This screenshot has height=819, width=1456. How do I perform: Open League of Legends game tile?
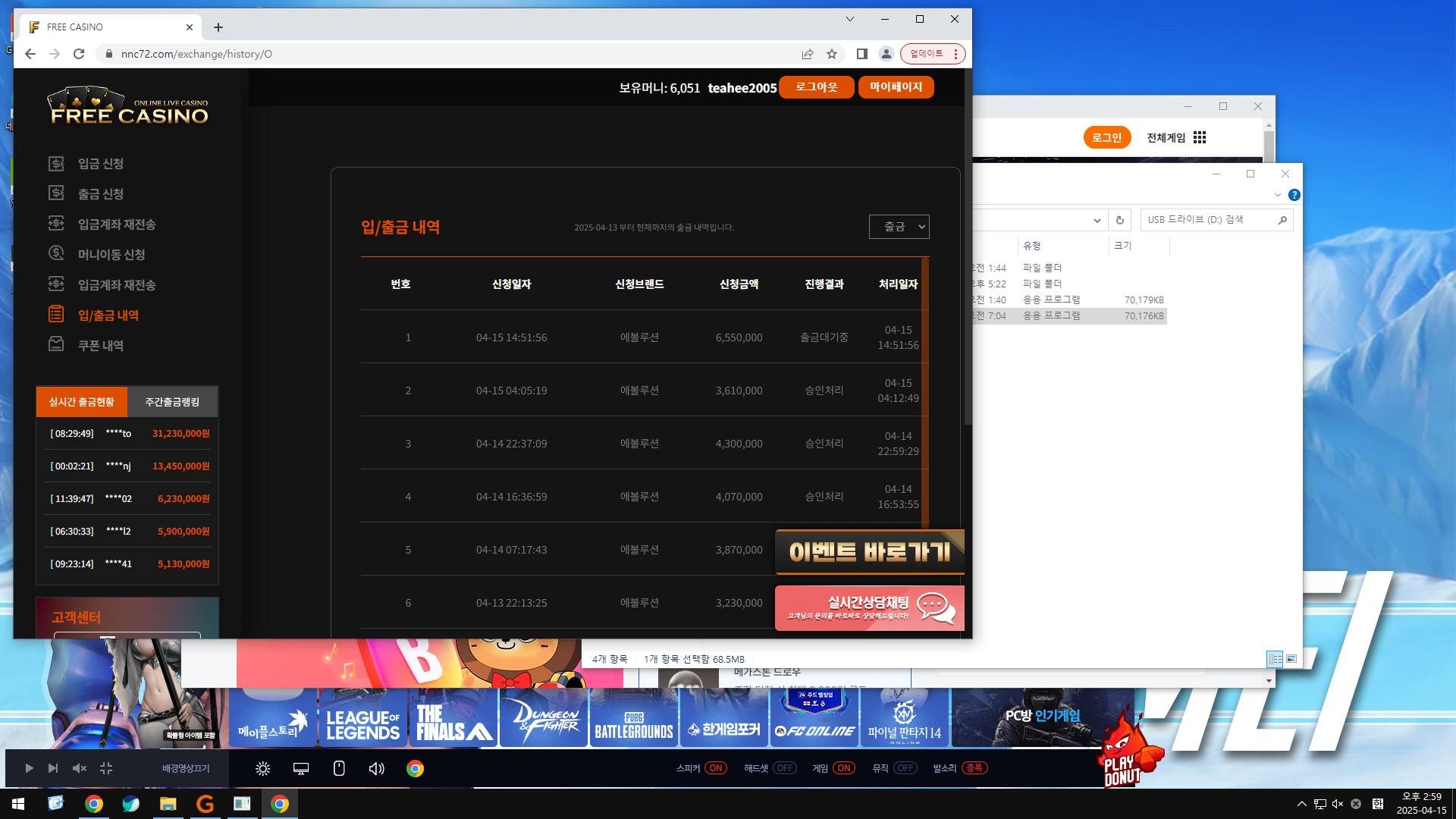[363, 717]
